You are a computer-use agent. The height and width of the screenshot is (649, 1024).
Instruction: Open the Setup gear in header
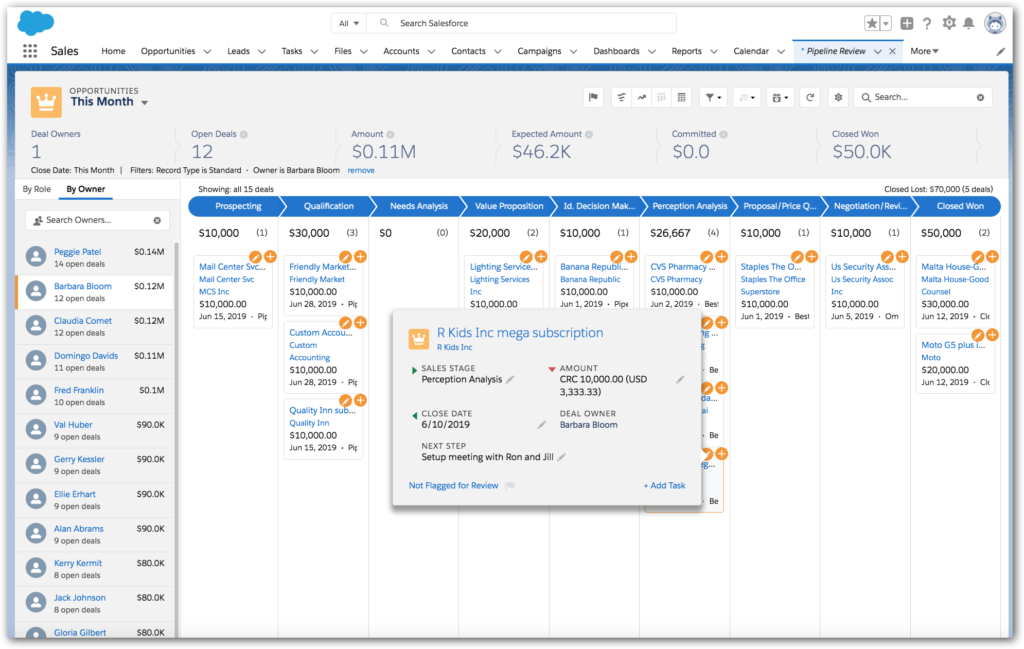(x=949, y=24)
